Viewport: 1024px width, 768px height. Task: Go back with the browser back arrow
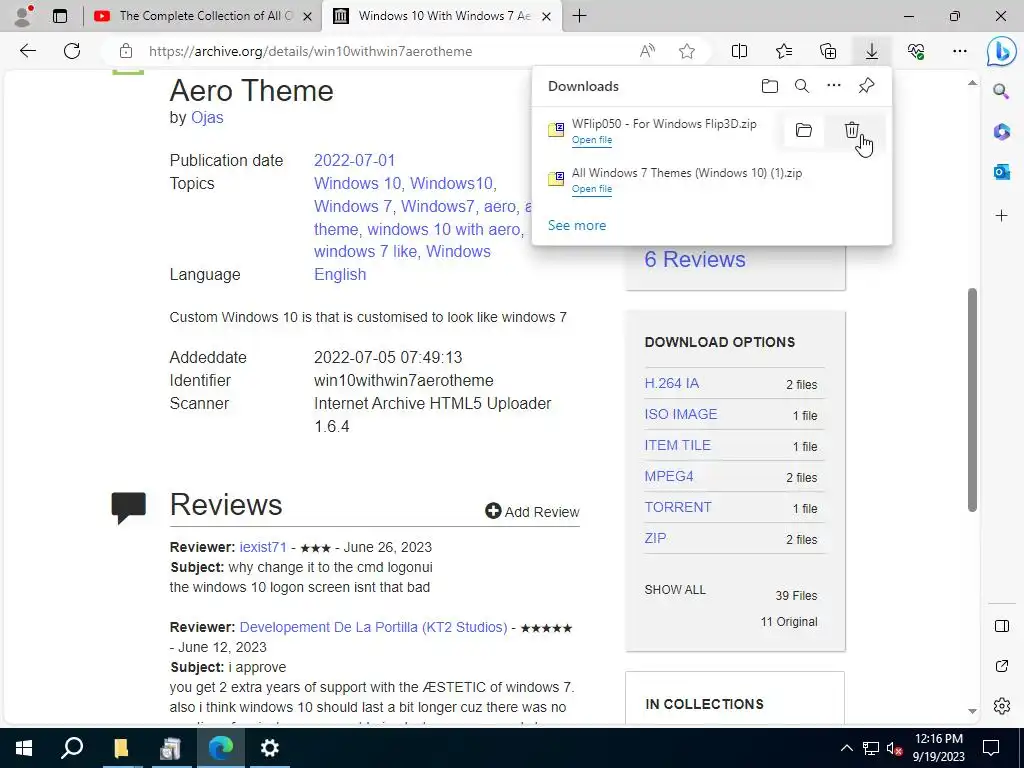pos(27,51)
